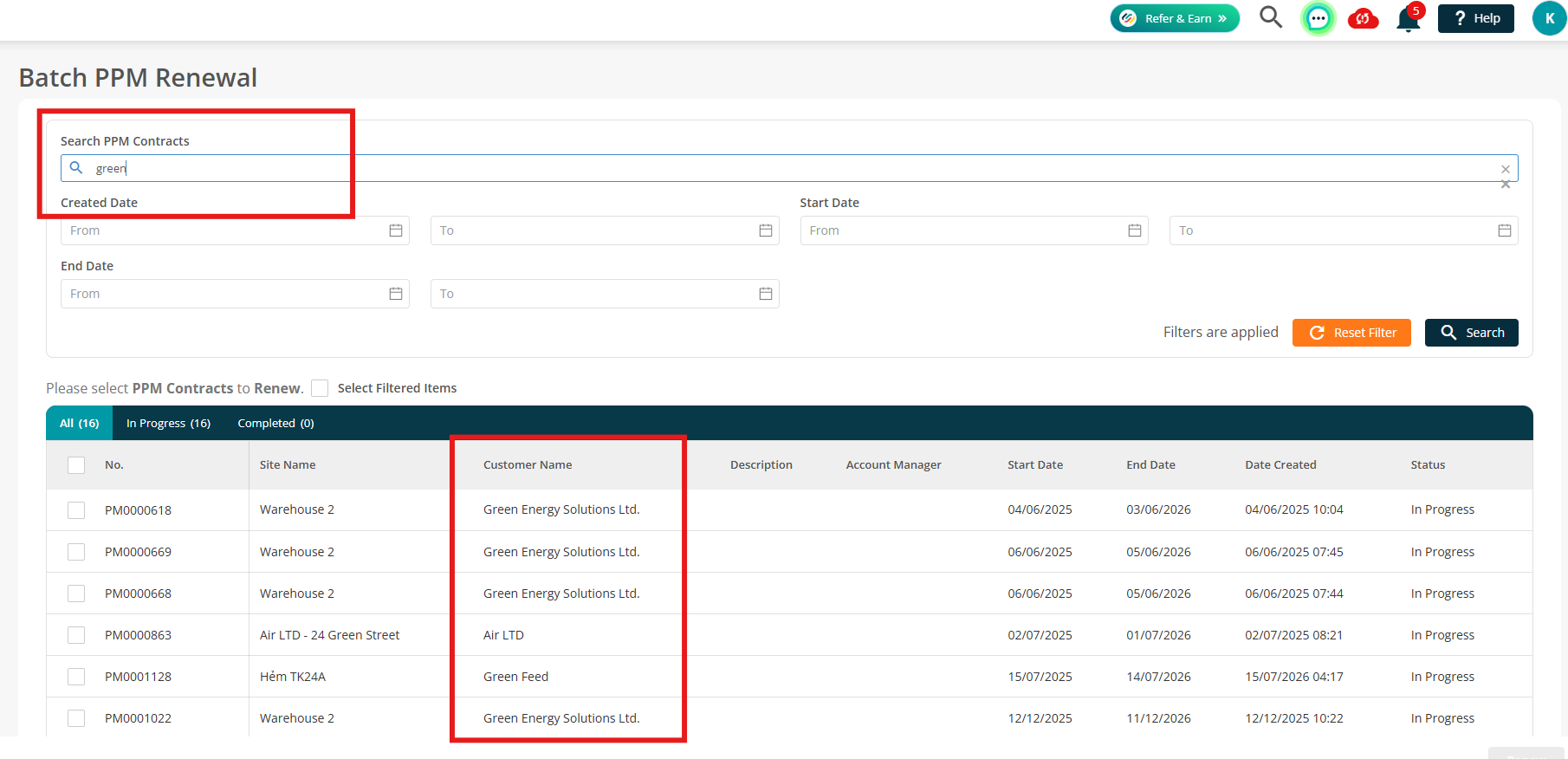Click the red cloud sync icon
1568x759 pixels.
(x=1364, y=18)
